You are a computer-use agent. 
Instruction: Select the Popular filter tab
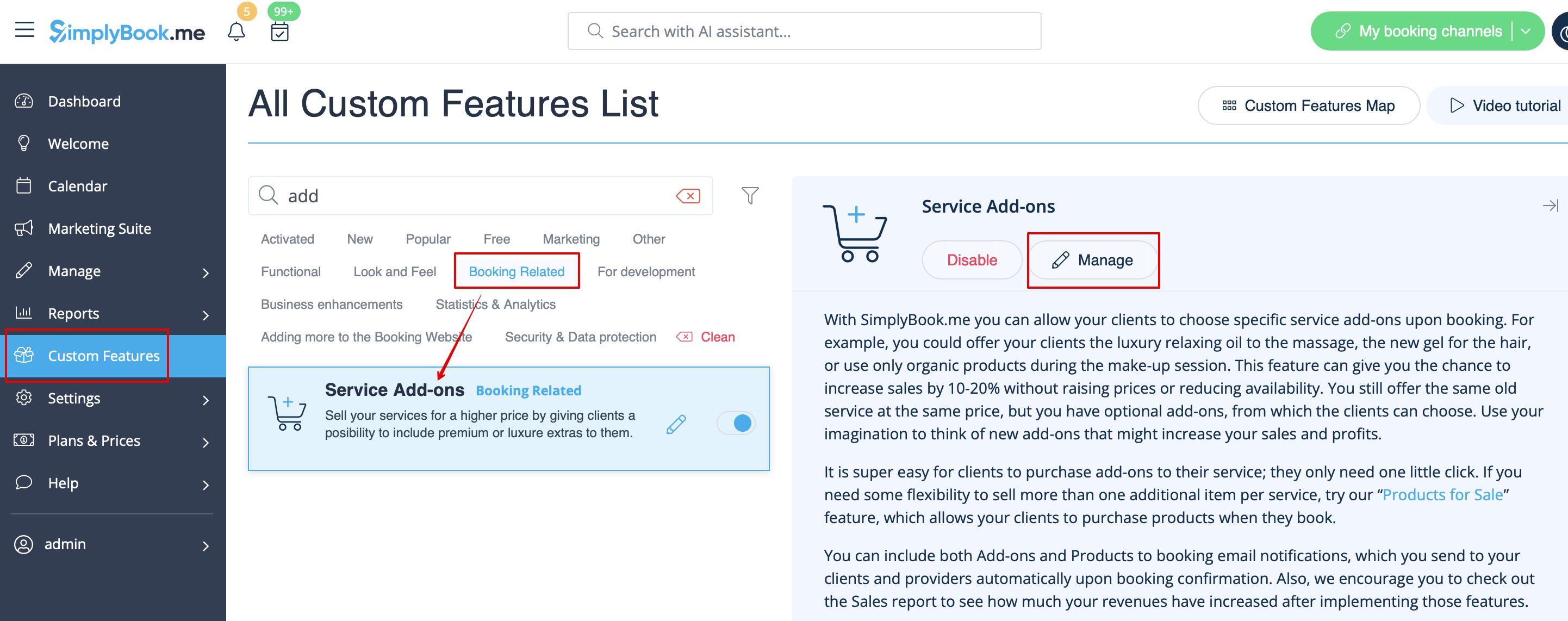[x=428, y=239]
